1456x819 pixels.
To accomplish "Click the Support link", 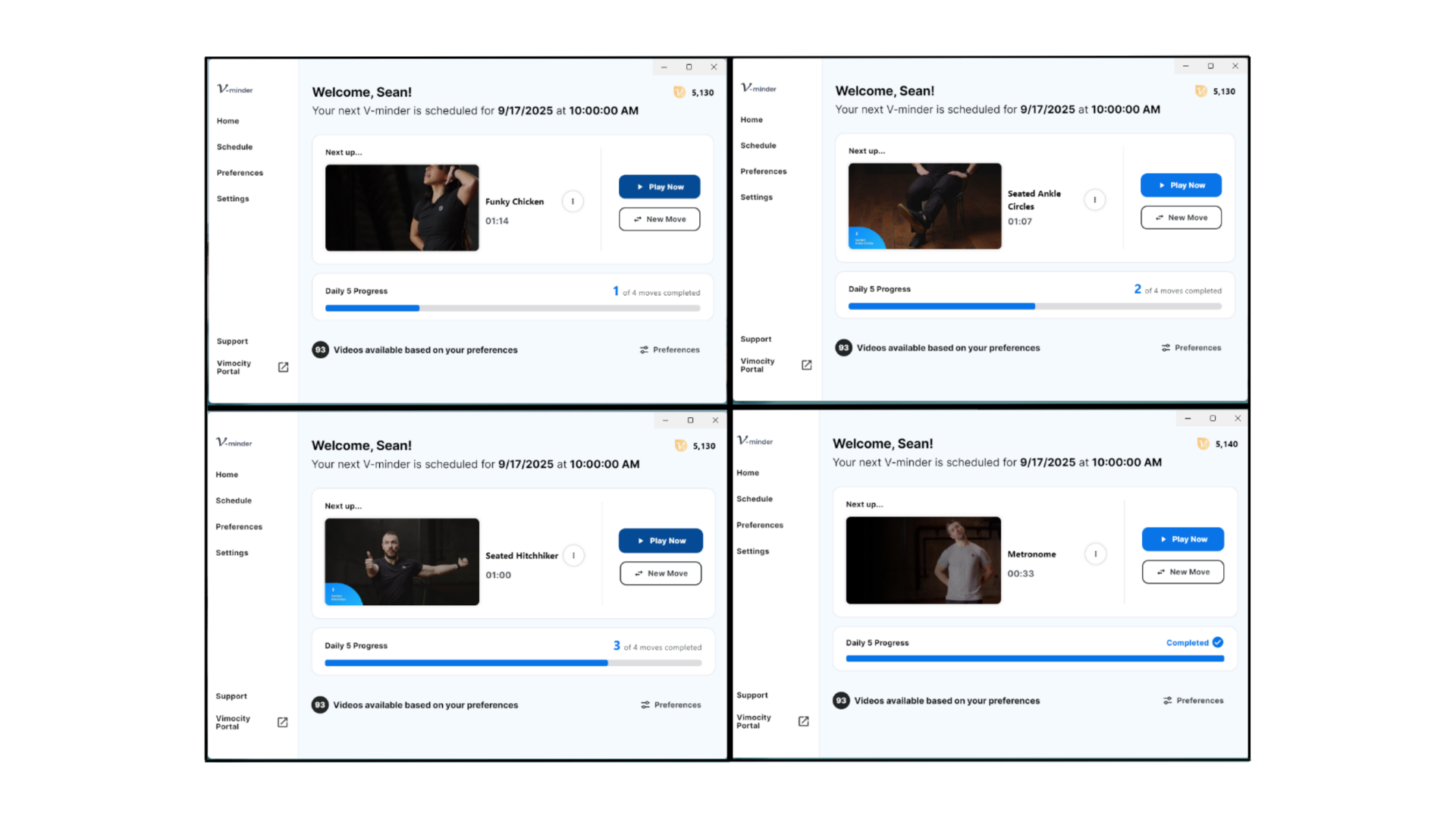I will 231,341.
